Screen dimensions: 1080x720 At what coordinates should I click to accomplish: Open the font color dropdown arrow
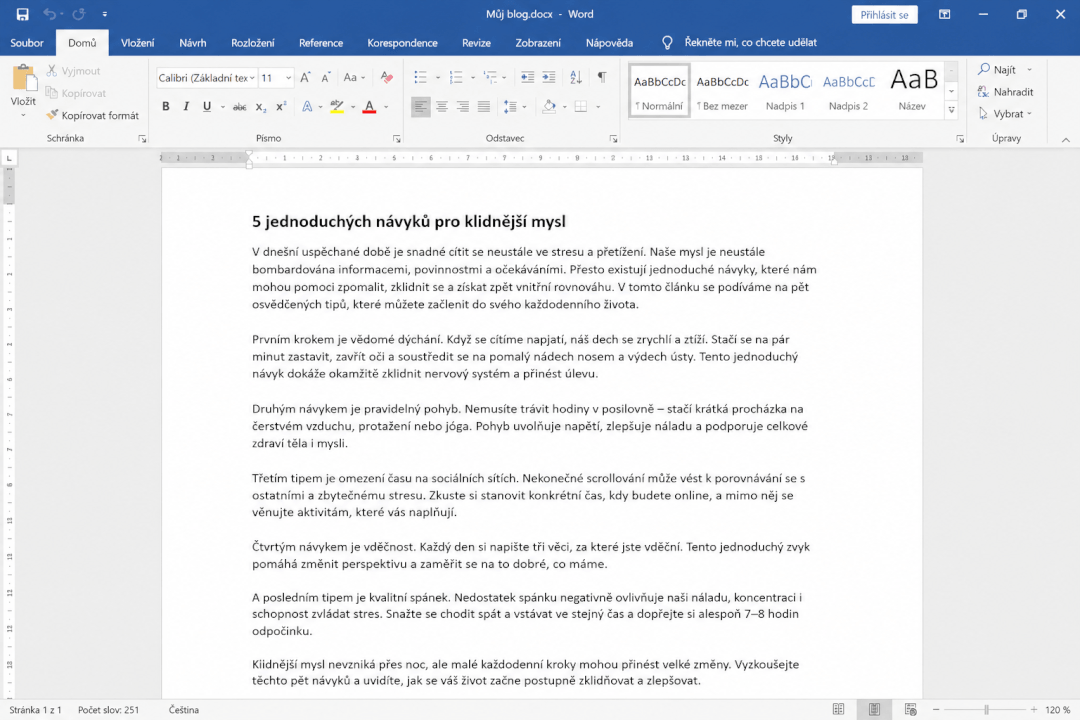[x=386, y=107]
